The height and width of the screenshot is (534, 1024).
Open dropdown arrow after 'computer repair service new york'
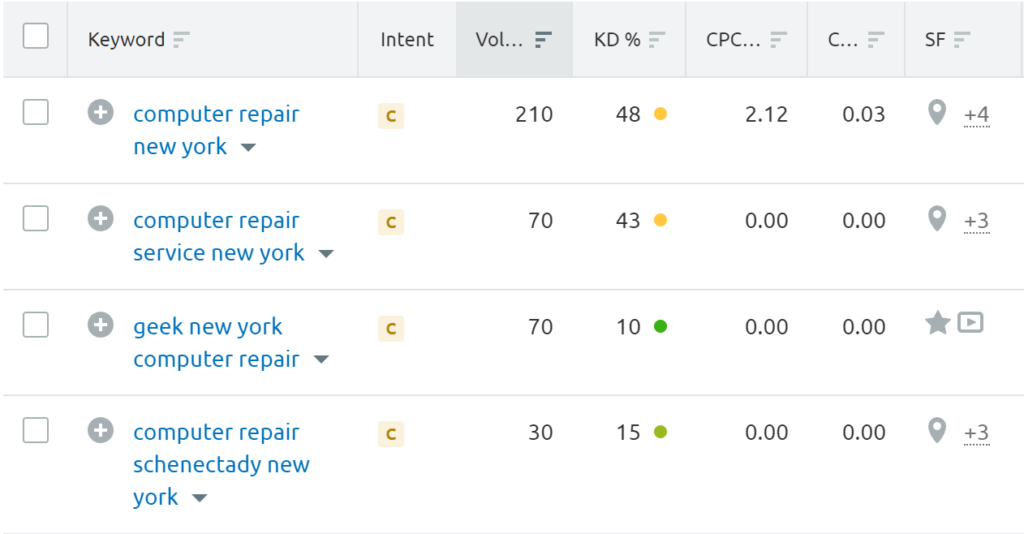point(326,254)
